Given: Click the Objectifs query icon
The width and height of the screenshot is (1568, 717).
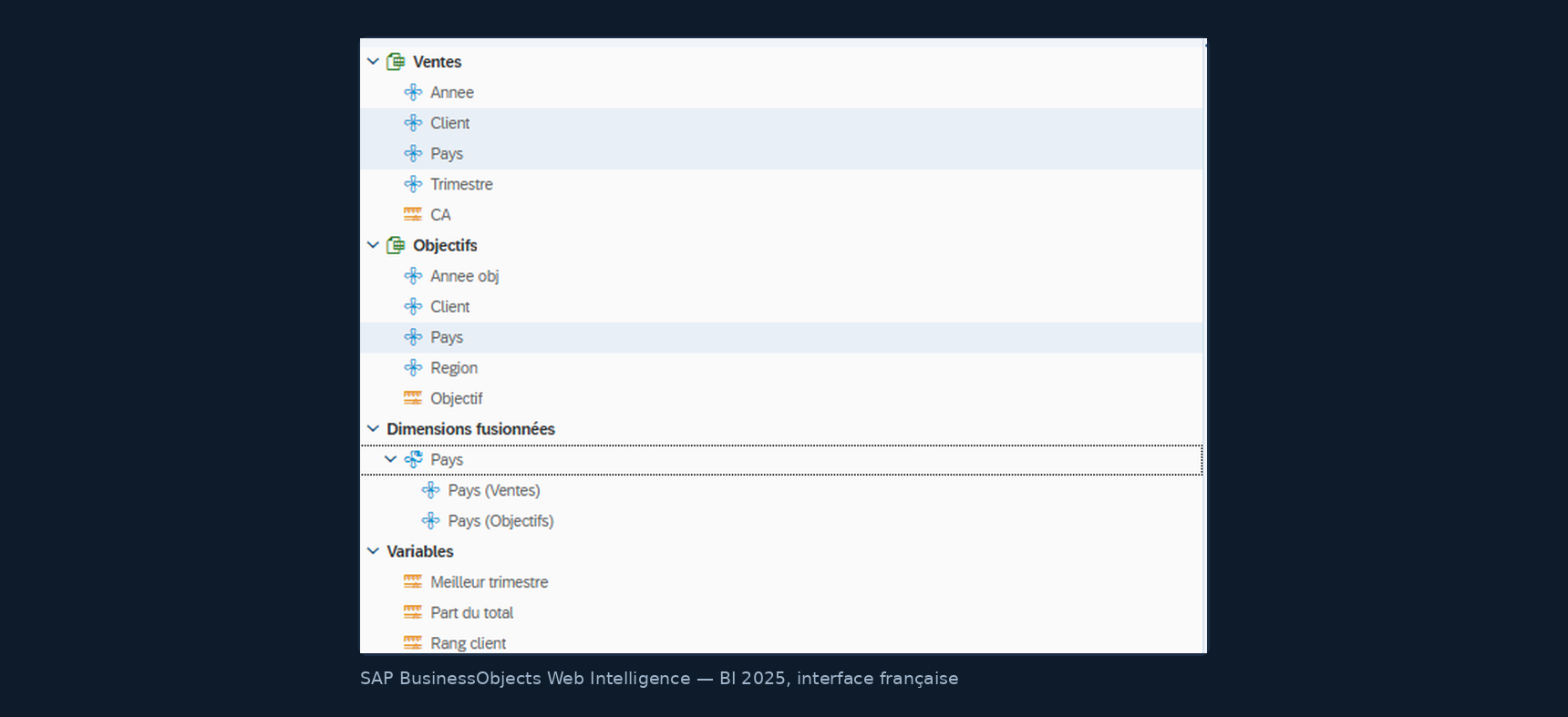Looking at the screenshot, I should [x=396, y=245].
